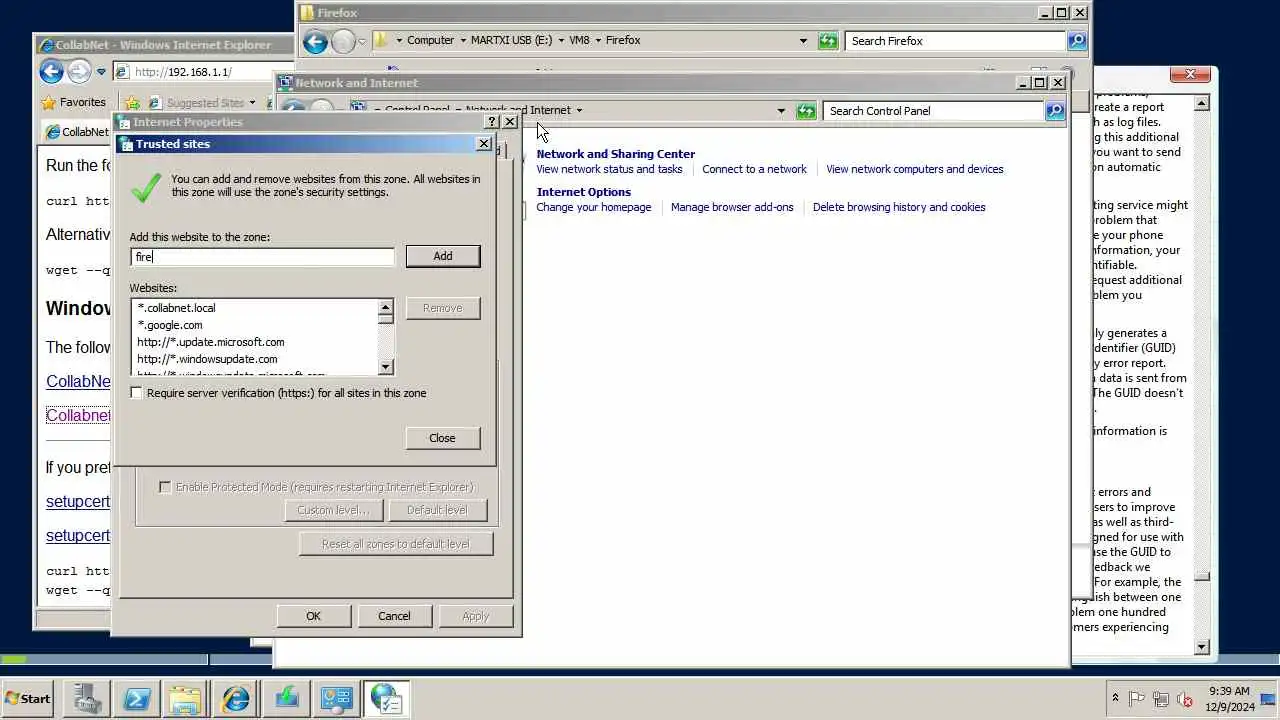Viewport: 1280px width, 720px height.
Task: Click Internet Explorer's forward arrow button
Action: 78,71
